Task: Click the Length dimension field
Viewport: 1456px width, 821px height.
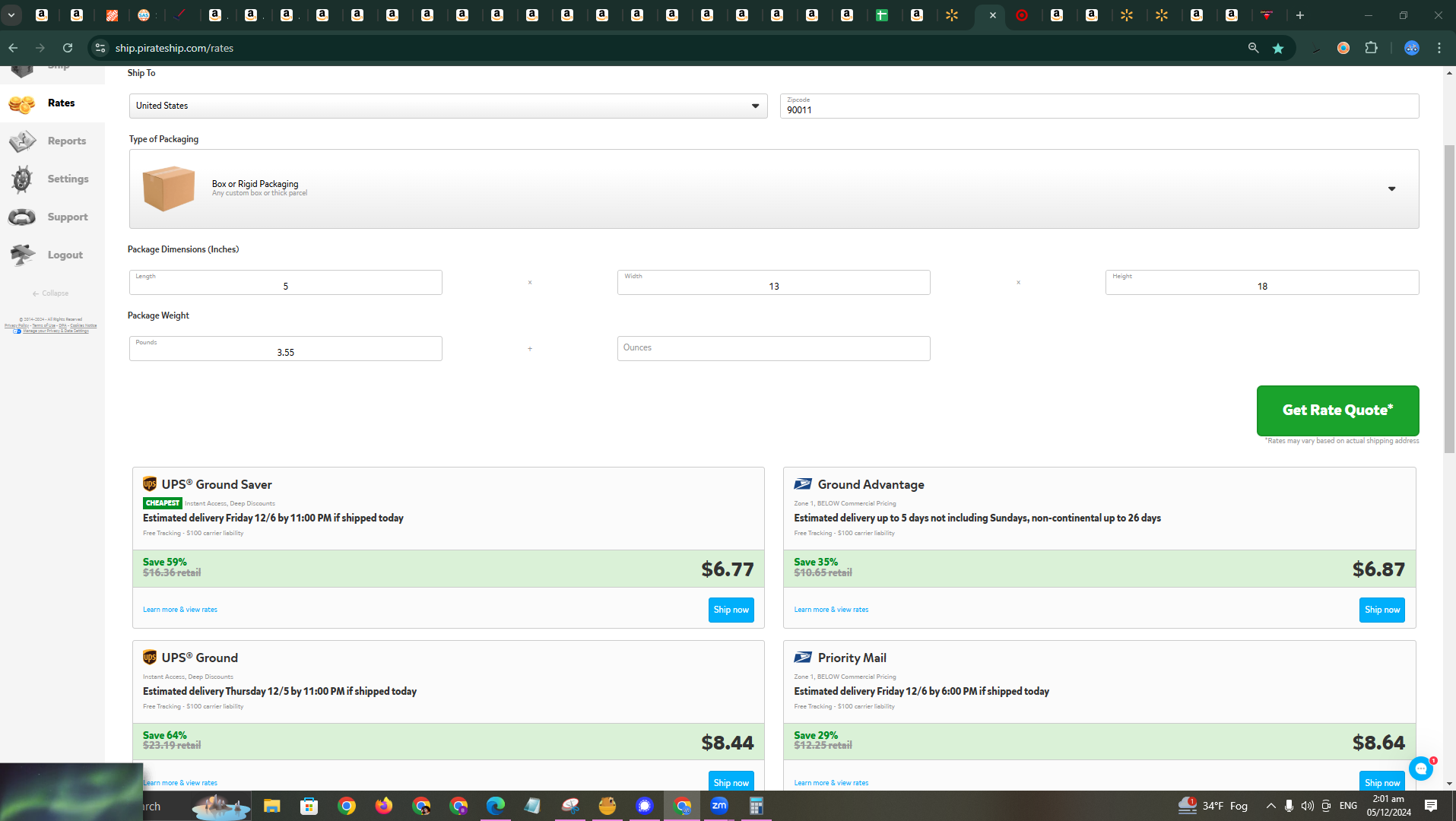Action: click(285, 282)
